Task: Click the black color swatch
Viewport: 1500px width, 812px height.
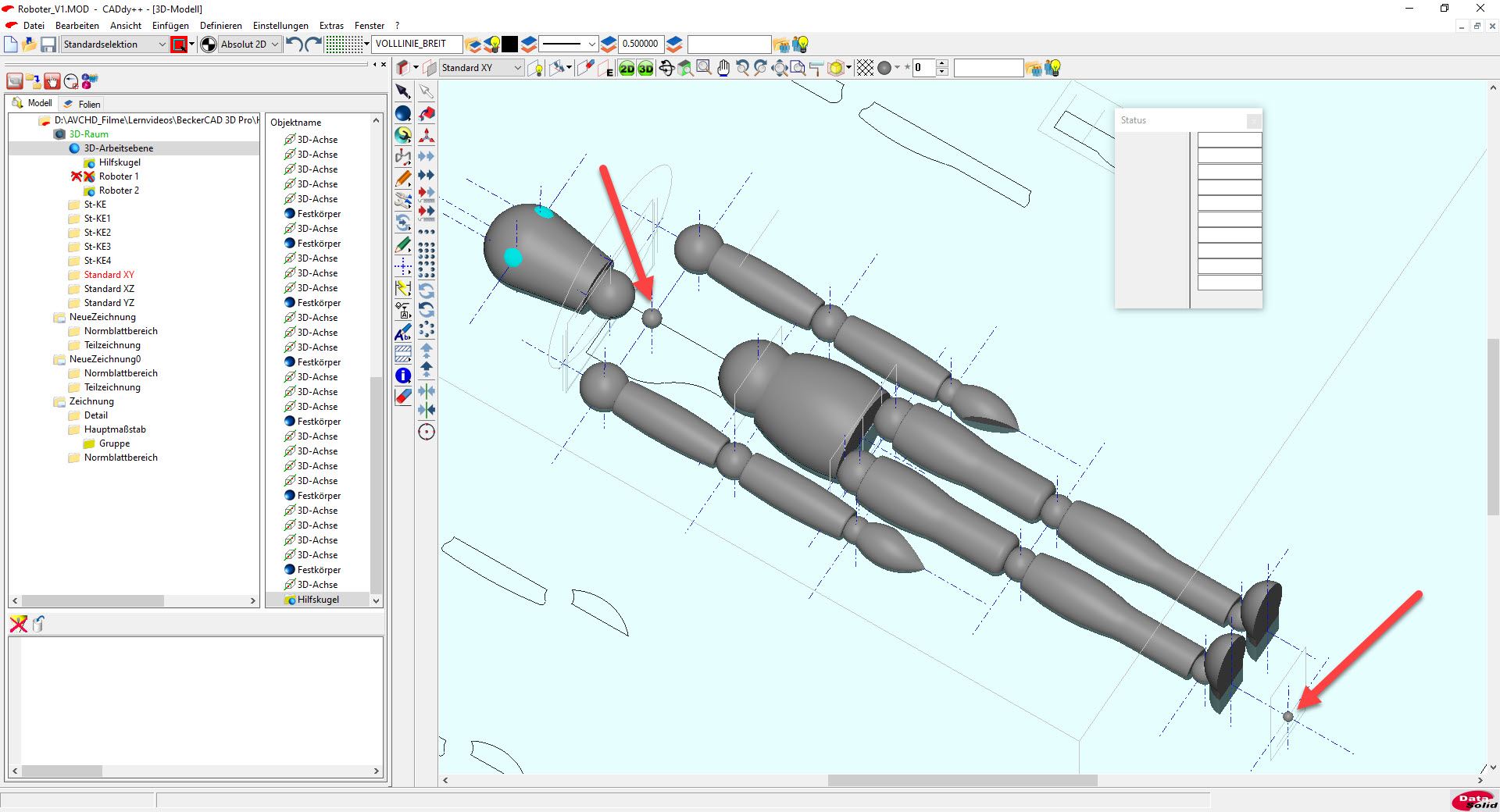Action: 510,45
